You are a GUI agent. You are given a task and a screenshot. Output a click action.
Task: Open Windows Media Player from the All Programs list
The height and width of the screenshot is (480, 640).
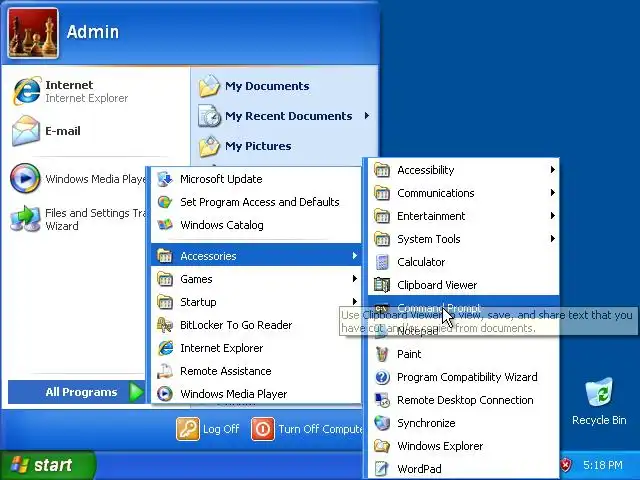tap(256, 393)
